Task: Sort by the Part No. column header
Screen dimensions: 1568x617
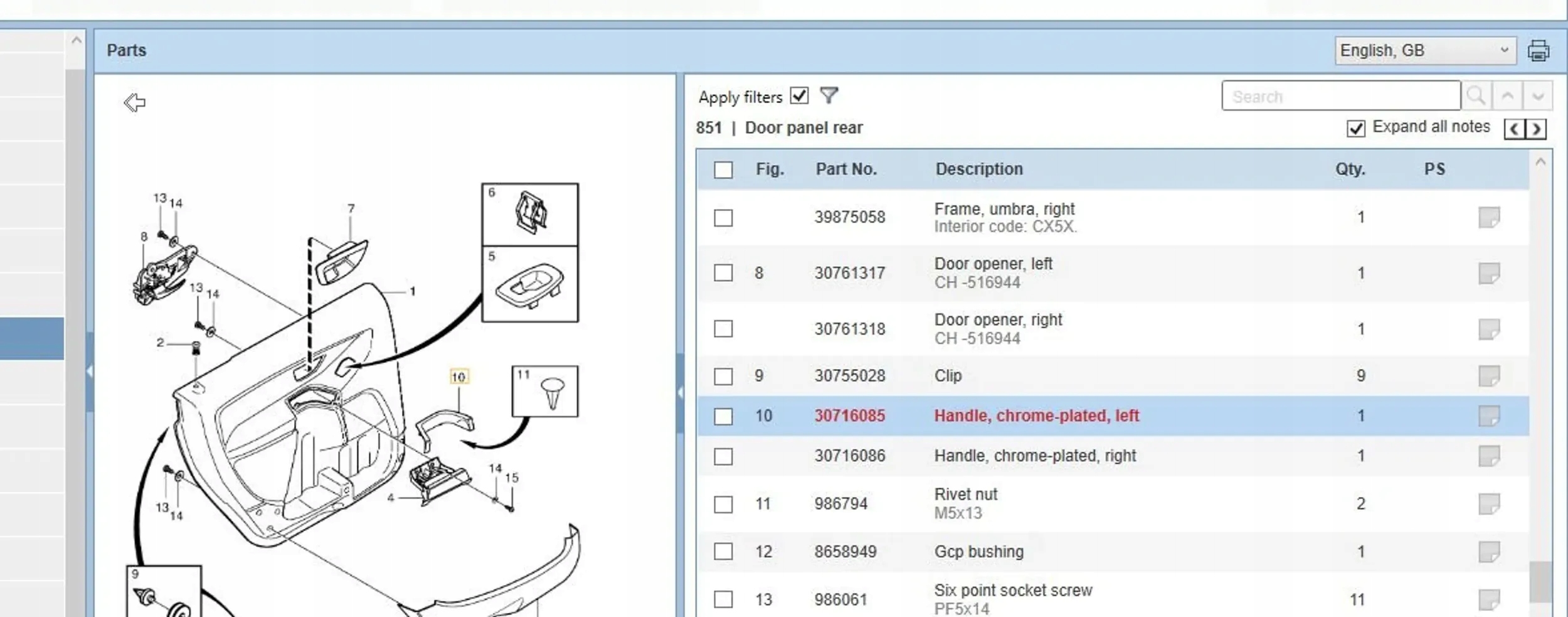Action: [846, 169]
